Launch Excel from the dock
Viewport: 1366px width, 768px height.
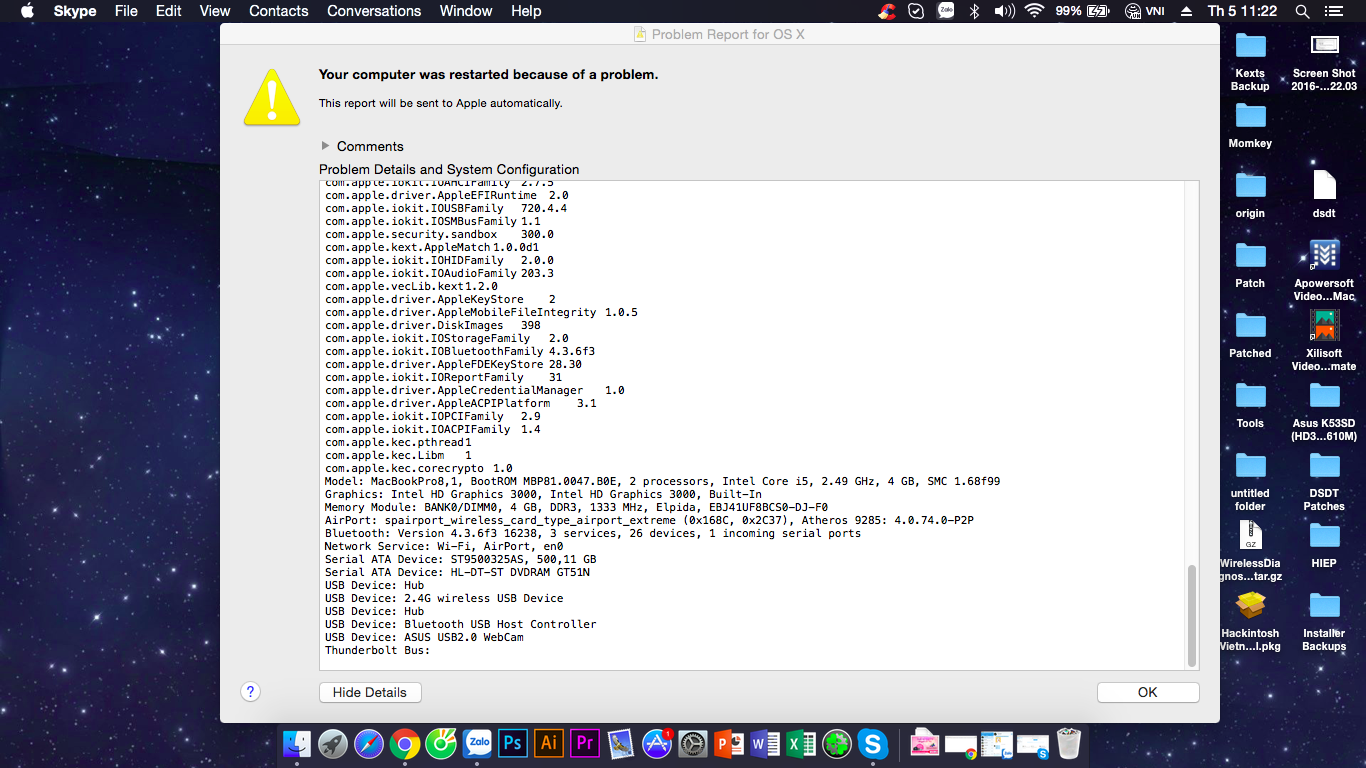click(x=800, y=743)
